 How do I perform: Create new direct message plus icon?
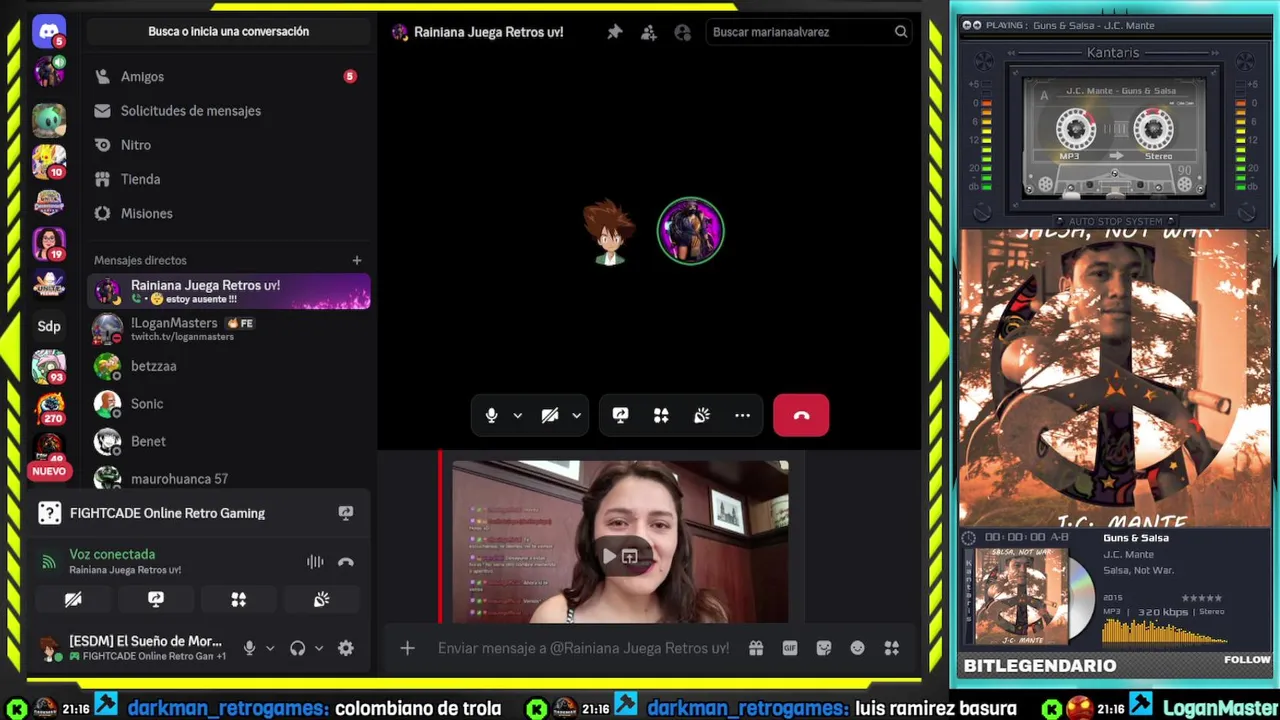(x=356, y=260)
